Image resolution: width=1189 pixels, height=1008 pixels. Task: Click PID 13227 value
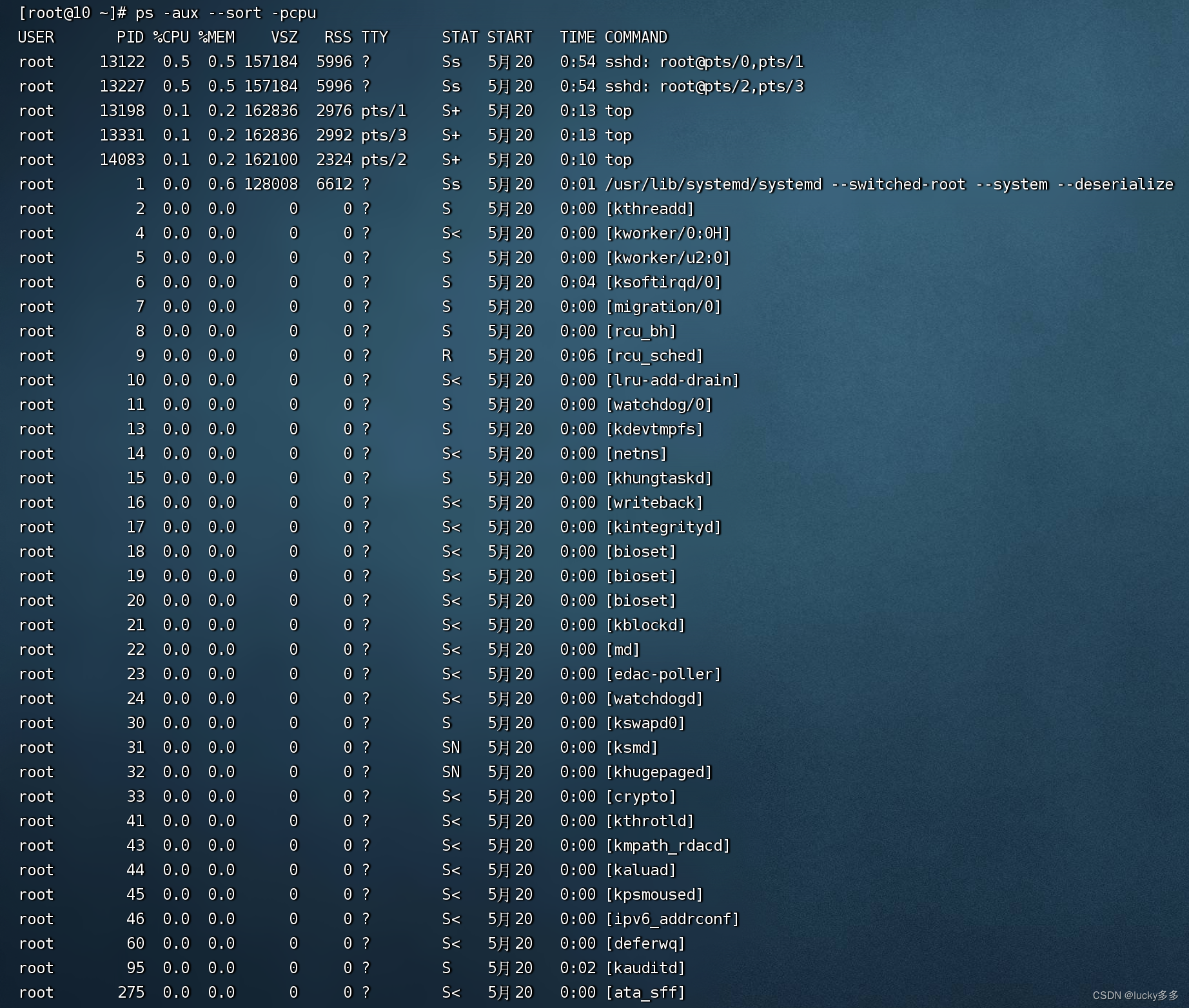122,86
